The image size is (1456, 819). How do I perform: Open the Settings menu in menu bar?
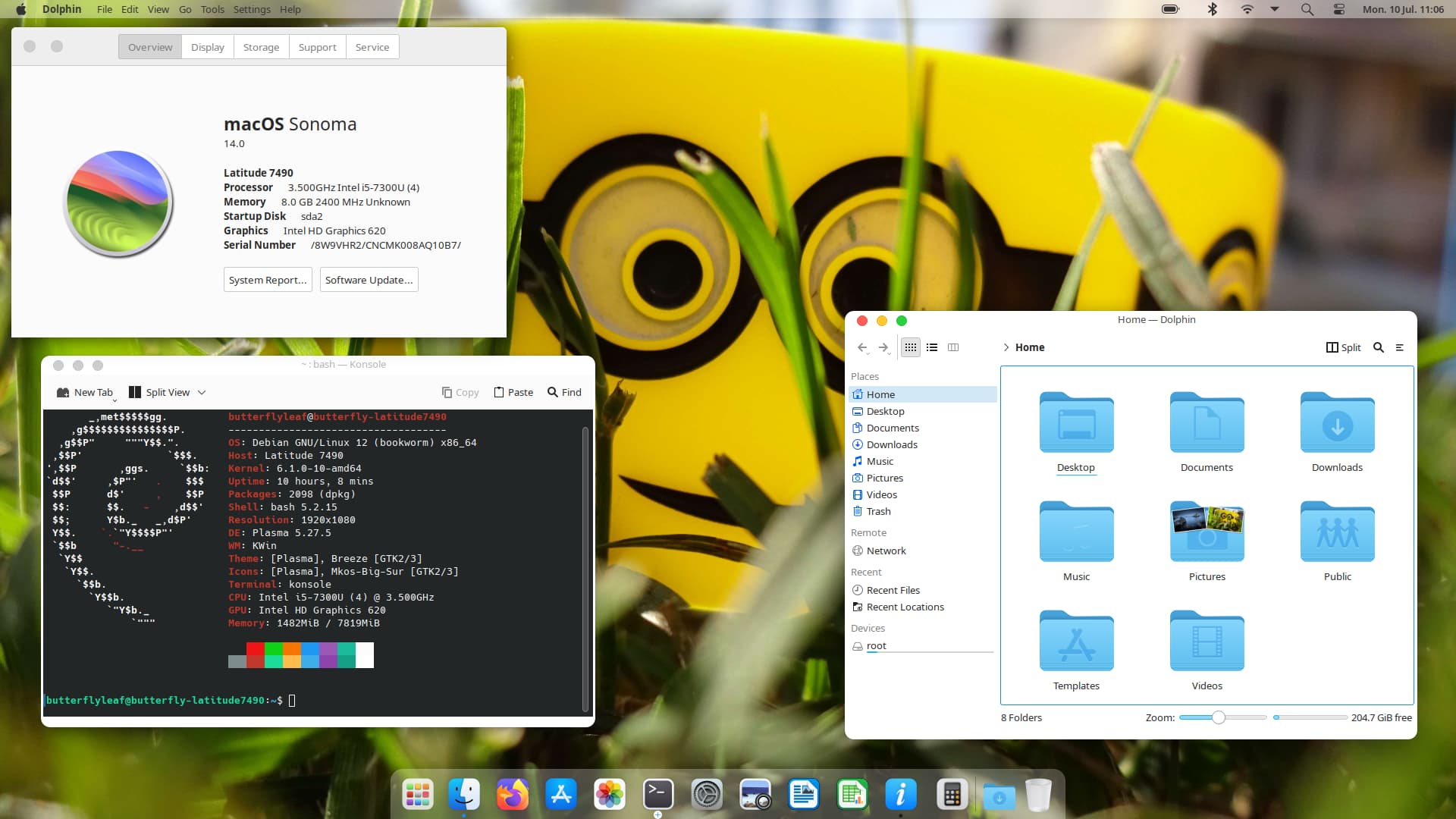tap(252, 9)
